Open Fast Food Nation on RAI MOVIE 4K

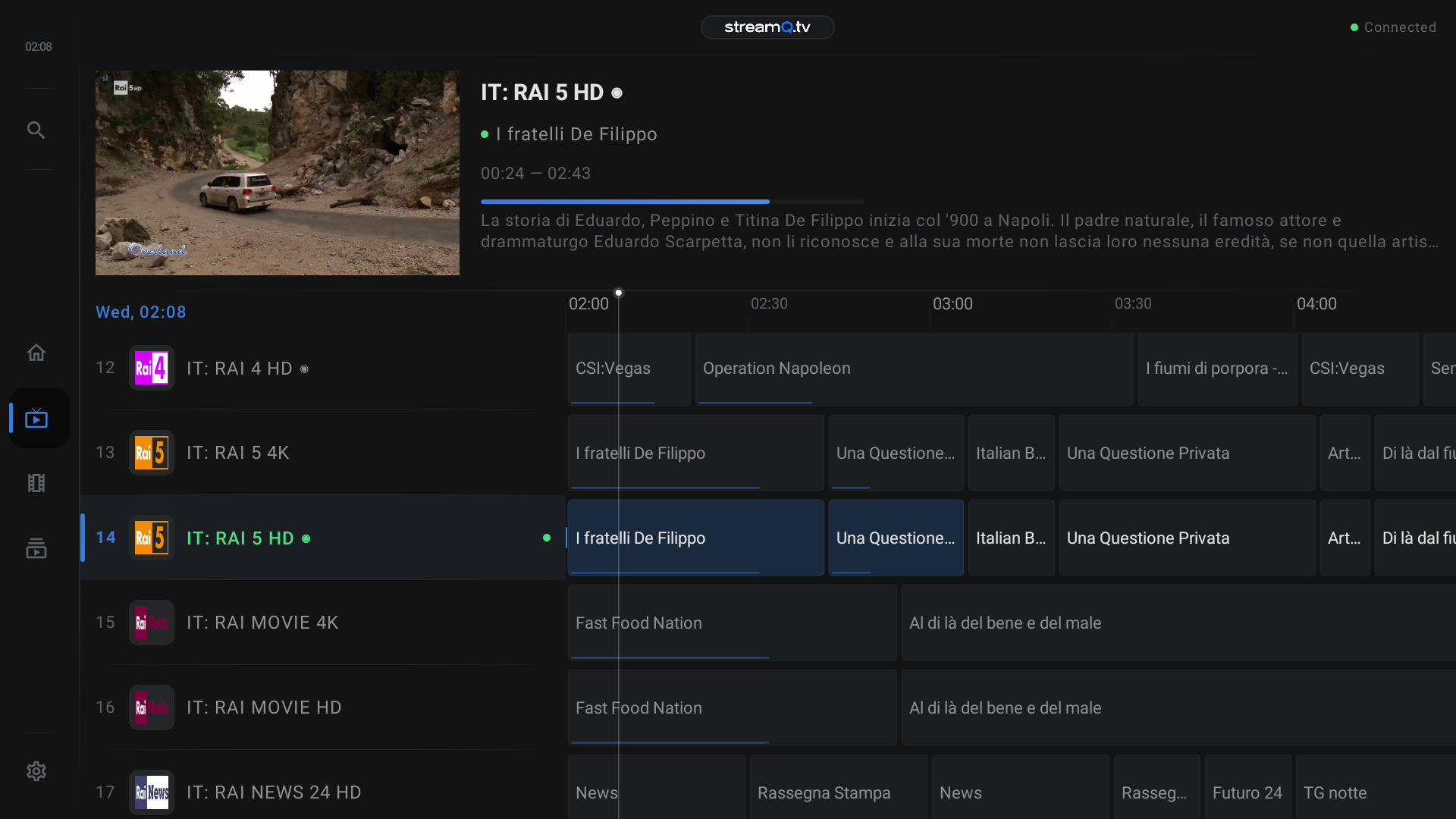click(x=733, y=623)
